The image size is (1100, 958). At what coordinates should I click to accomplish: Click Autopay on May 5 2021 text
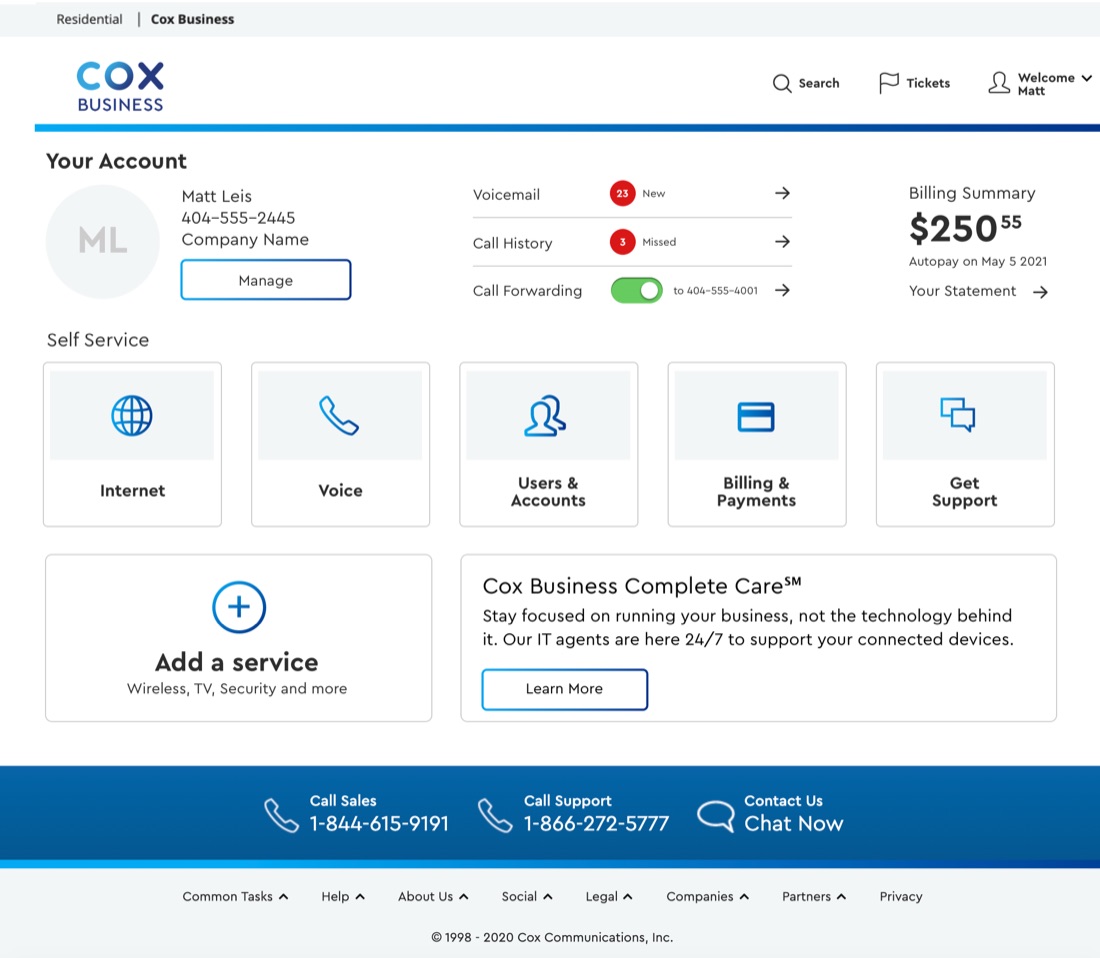[x=978, y=261]
